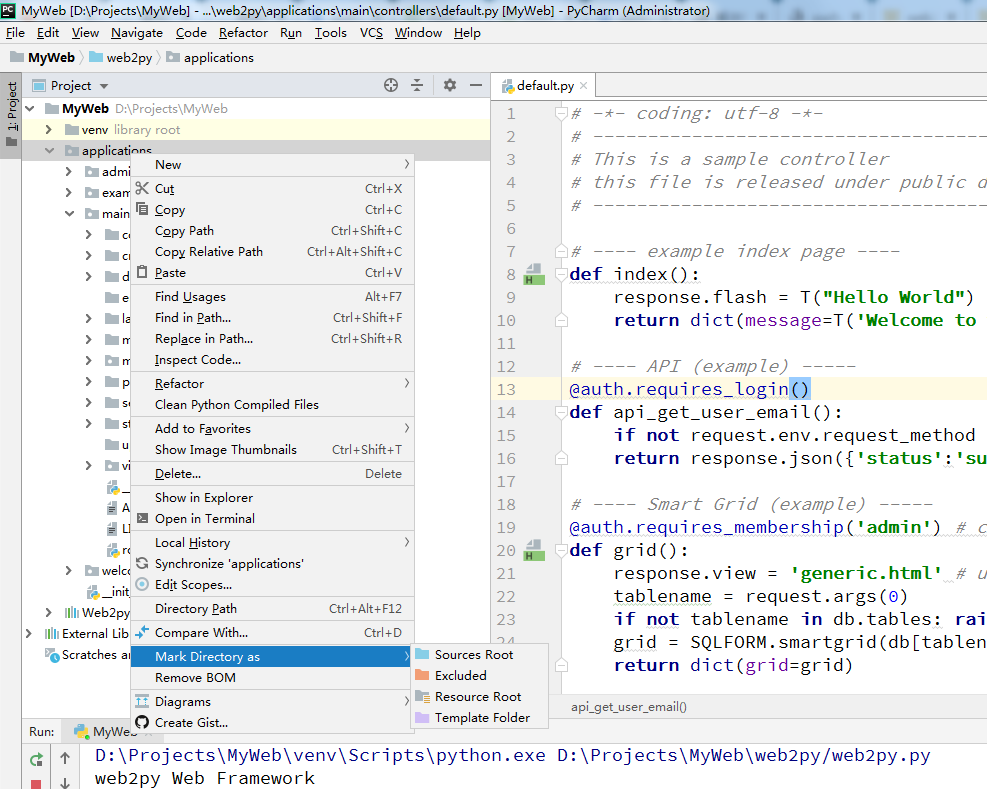Click the collapse all icon in Project panel
987x789 pixels.
pos(417,85)
